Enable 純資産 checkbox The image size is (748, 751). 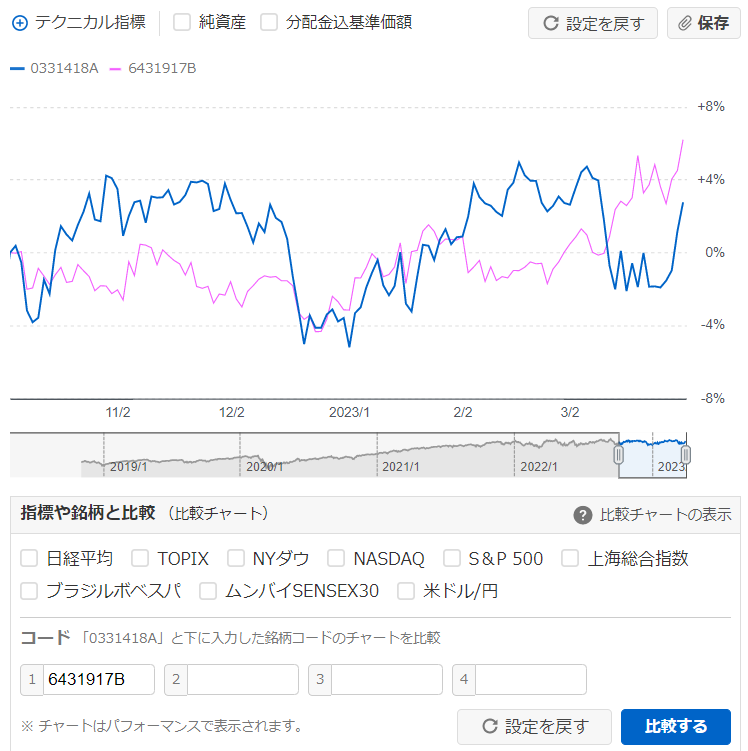[182, 22]
